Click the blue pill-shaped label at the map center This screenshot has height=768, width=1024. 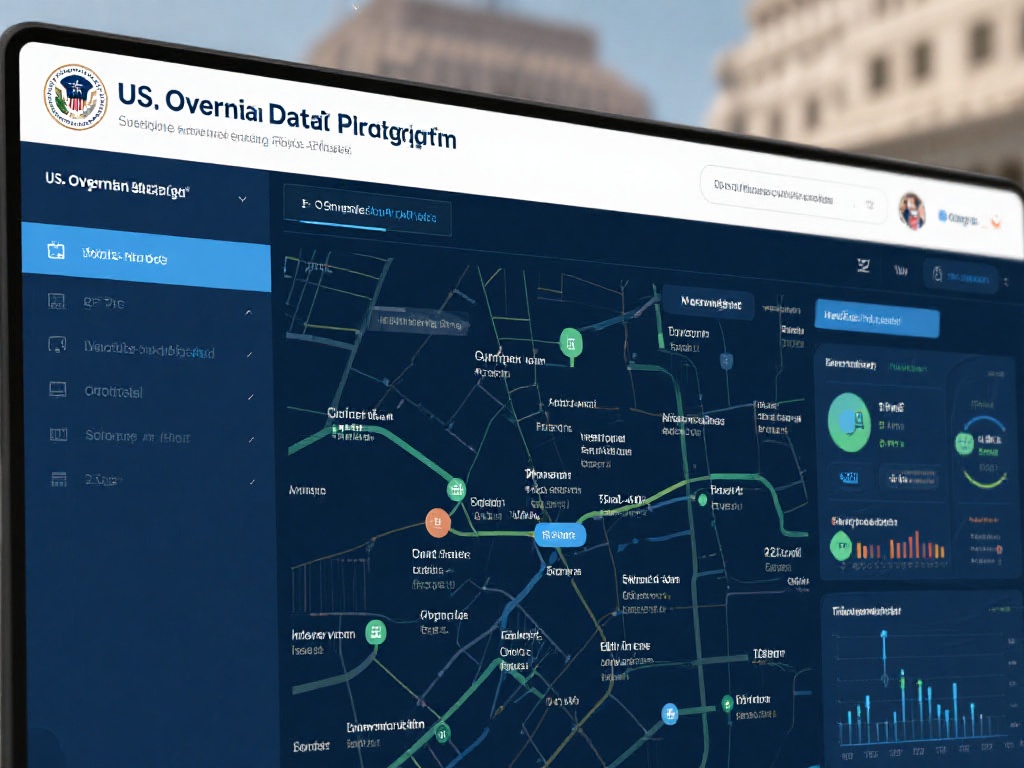tap(560, 535)
